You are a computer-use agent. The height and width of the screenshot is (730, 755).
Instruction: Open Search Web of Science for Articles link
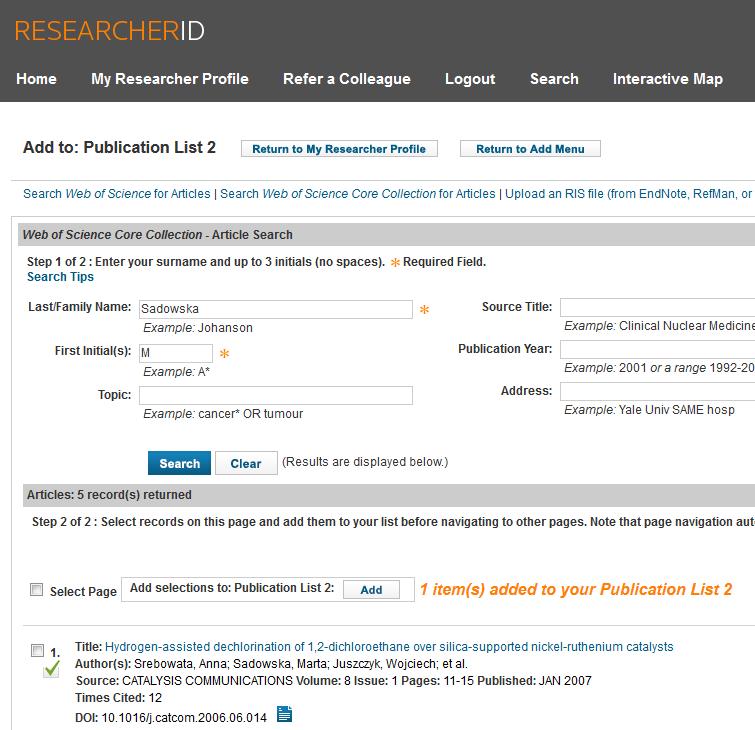pos(117,194)
